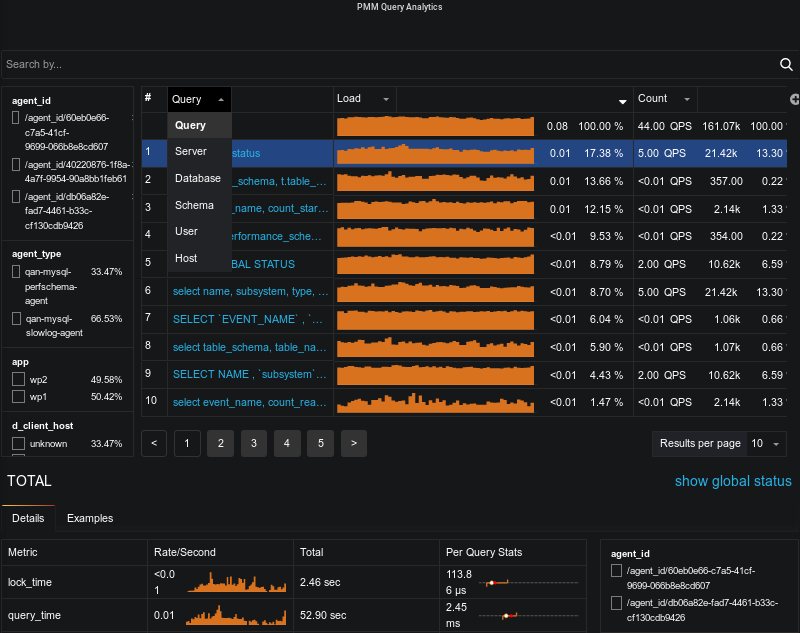800x633 pixels.
Task: Click the add column plus icon
Action: (x=794, y=99)
